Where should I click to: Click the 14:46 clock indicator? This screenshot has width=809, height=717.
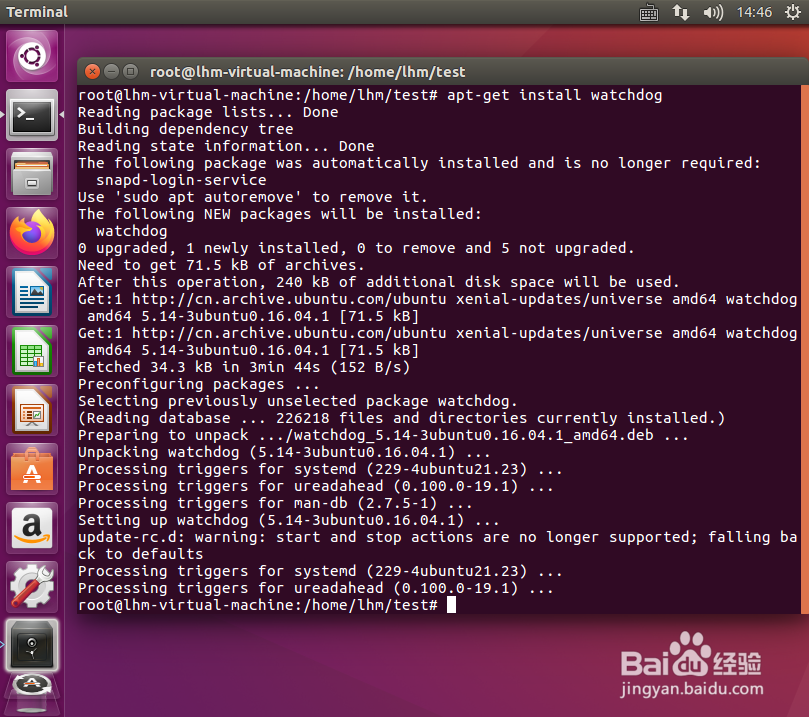tap(754, 12)
